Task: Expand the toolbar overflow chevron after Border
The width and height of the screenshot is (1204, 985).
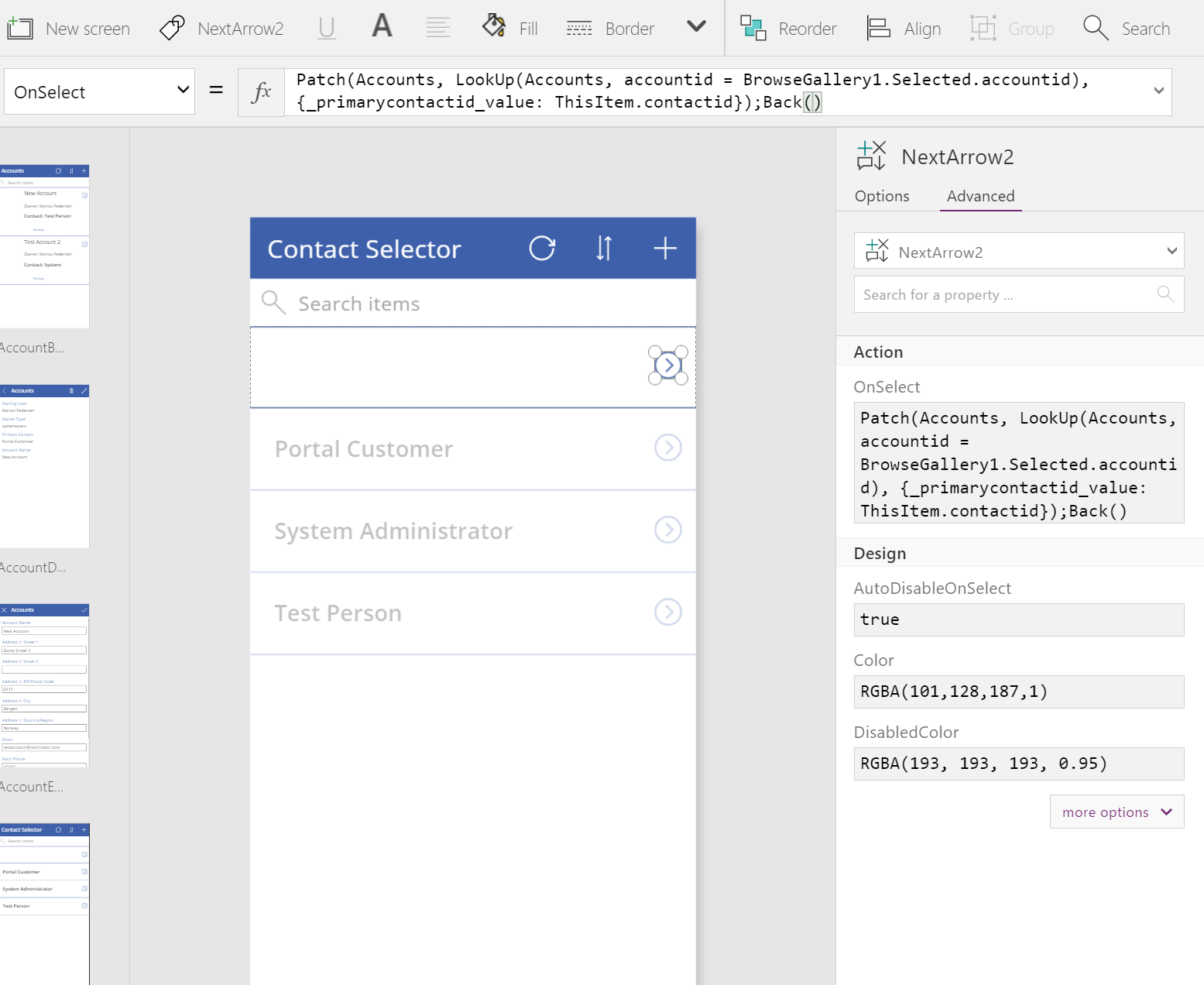Action: tap(696, 26)
